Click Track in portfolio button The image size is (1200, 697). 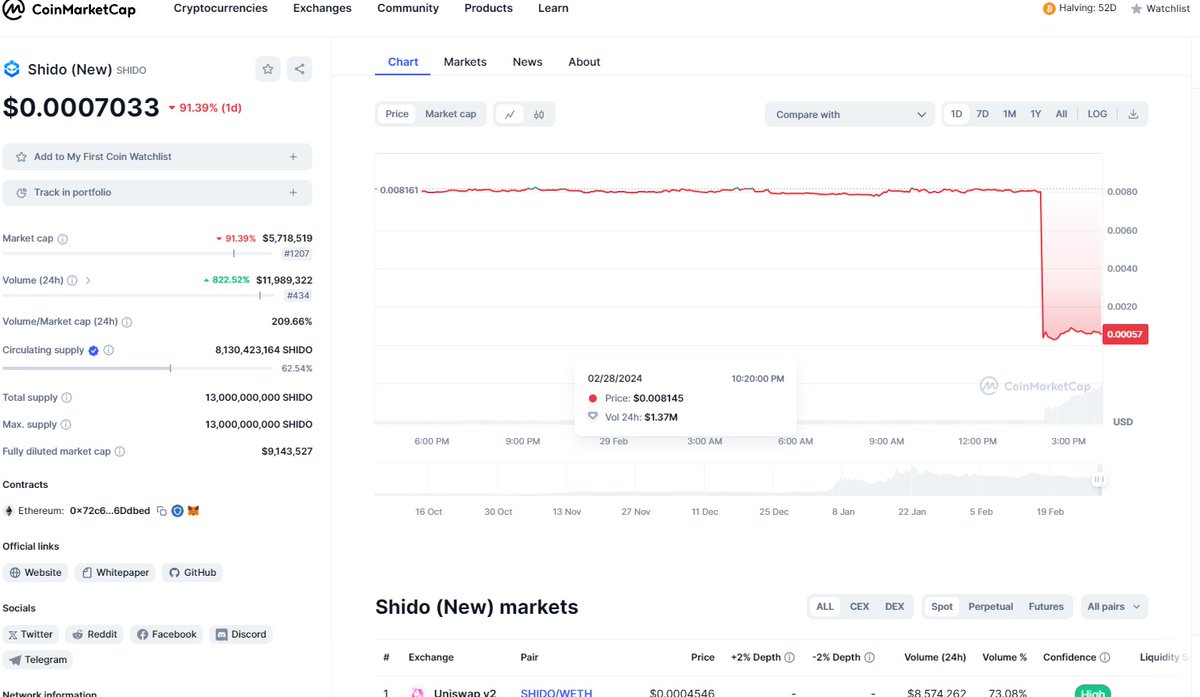(x=157, y=192)
